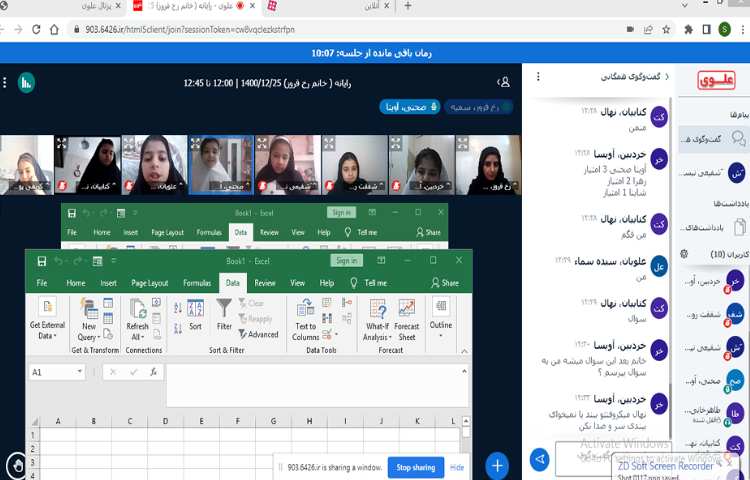Reload the page in browser toolbar
The image size is (750, 480).
coord(36,30)
